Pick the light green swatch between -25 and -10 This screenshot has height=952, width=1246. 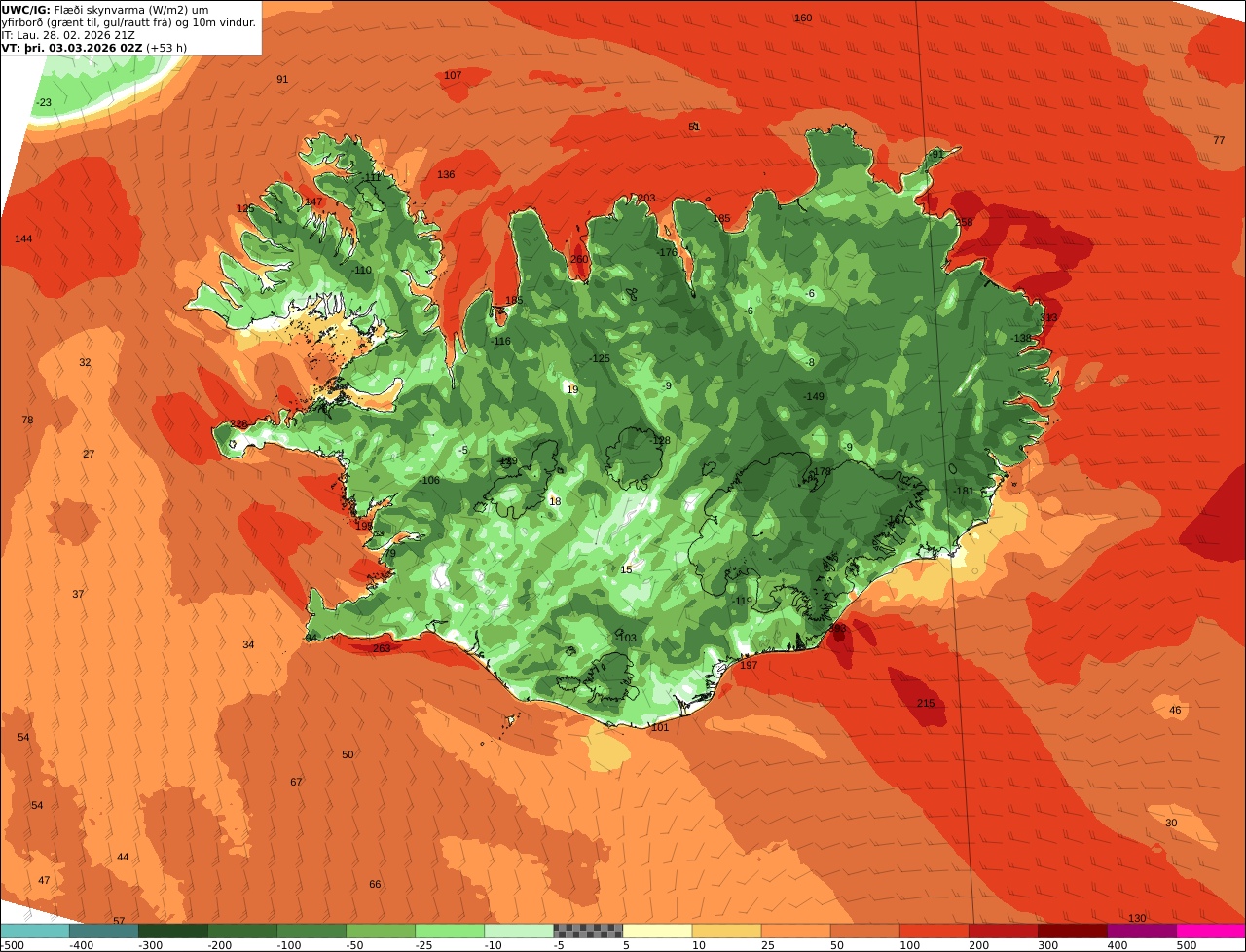[x=450, y=931]
